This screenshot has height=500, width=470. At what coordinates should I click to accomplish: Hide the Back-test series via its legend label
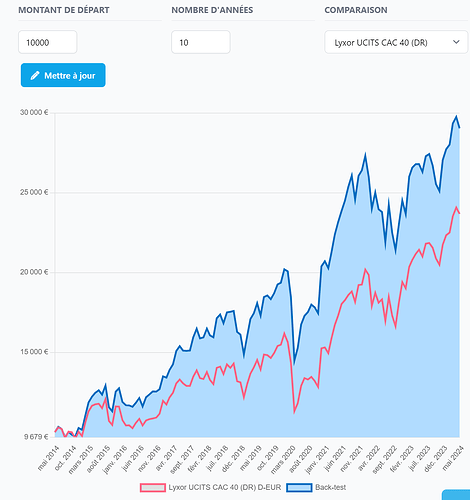point(331,487)
